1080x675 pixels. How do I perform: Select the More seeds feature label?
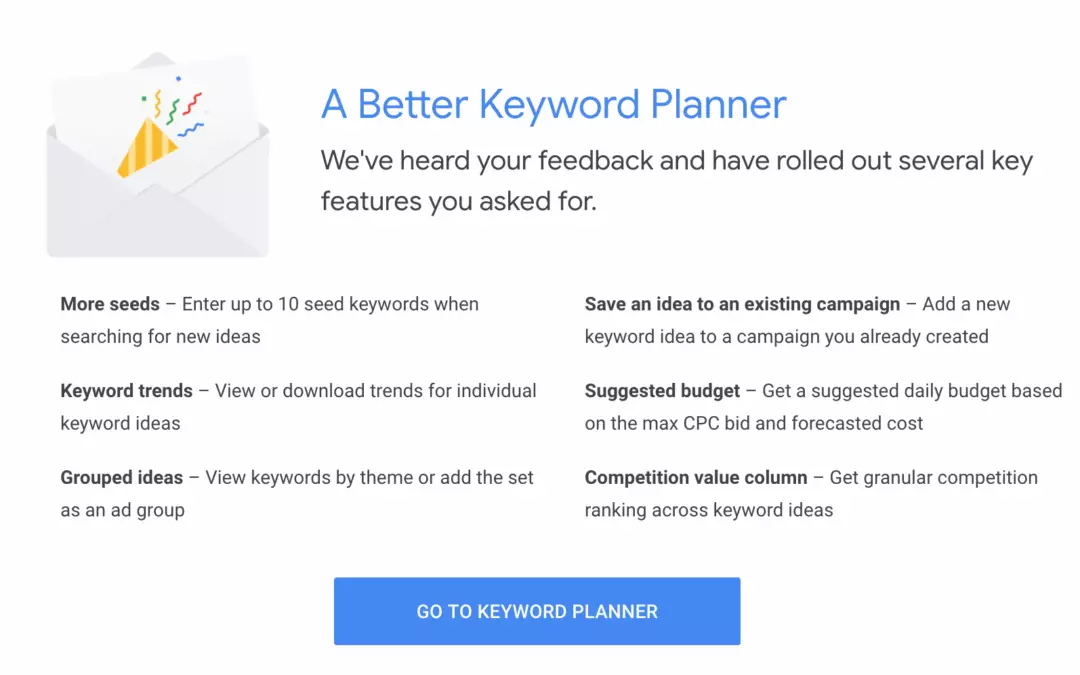110,304
